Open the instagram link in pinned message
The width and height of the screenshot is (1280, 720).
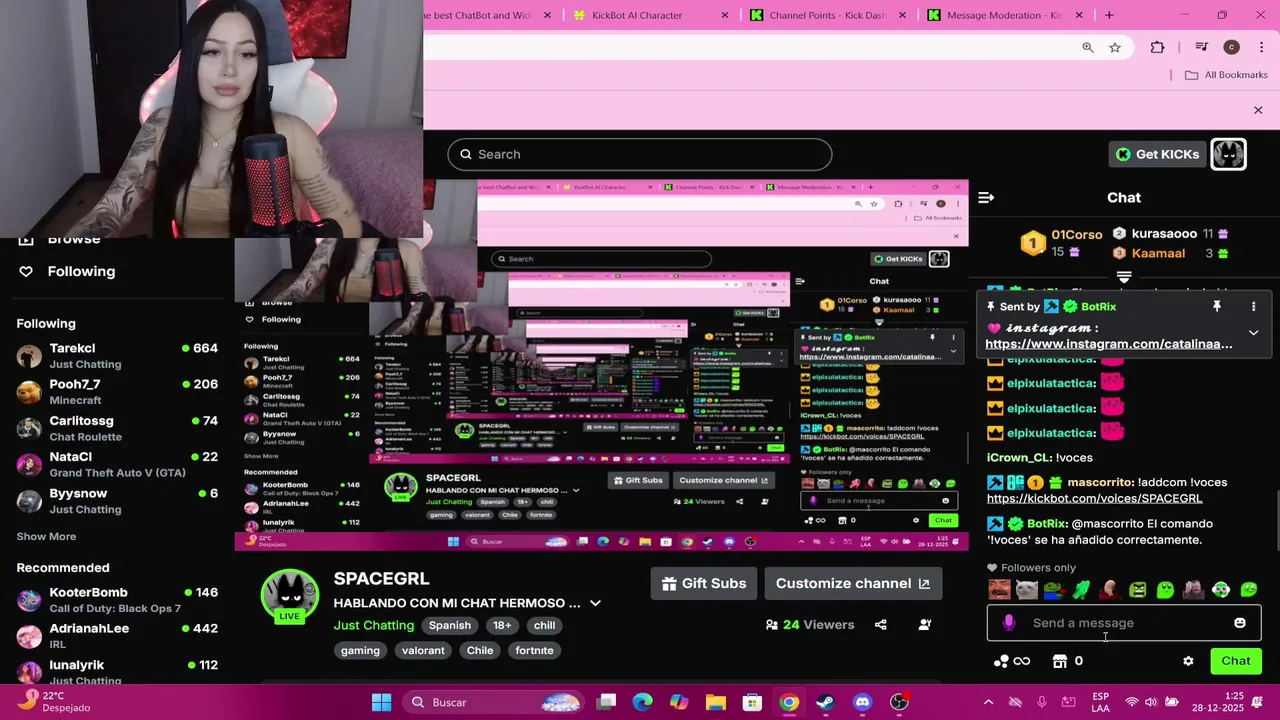pyautogui.click(x=1108, y=344)
